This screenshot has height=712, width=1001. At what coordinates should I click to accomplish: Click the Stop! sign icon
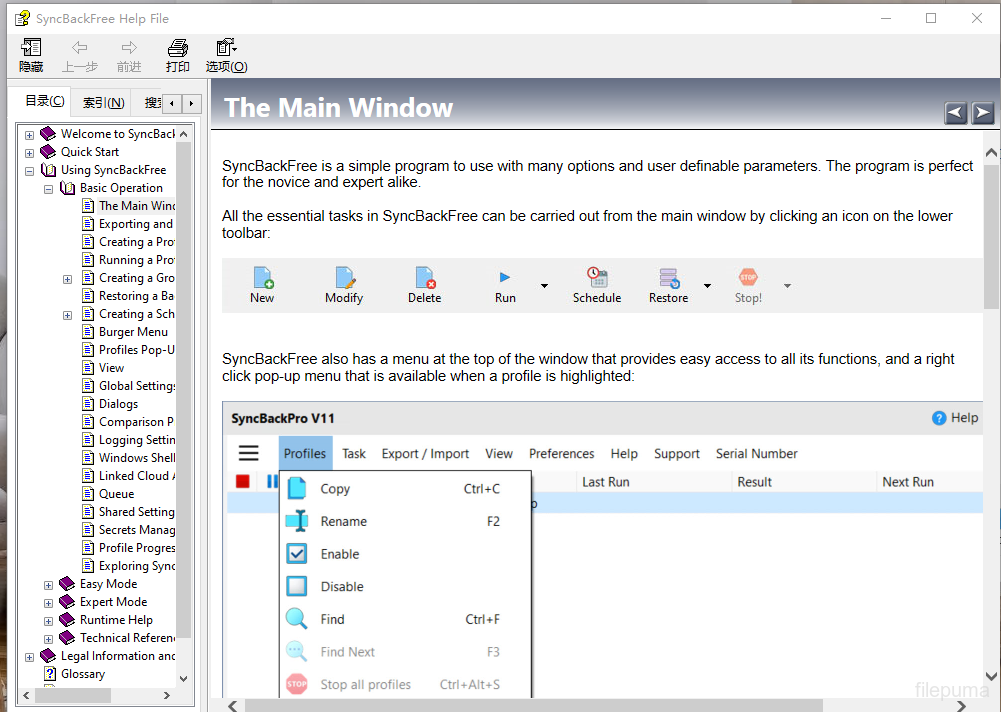(x=748, y=277)
